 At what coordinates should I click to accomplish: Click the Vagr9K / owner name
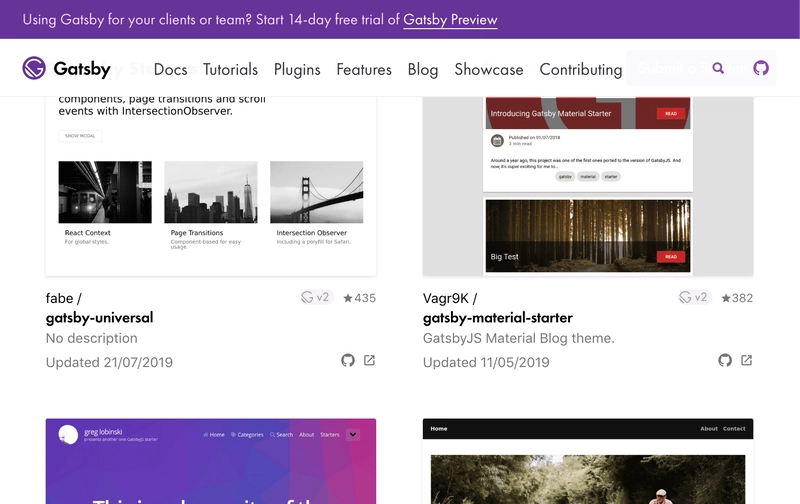click(449, 298)
